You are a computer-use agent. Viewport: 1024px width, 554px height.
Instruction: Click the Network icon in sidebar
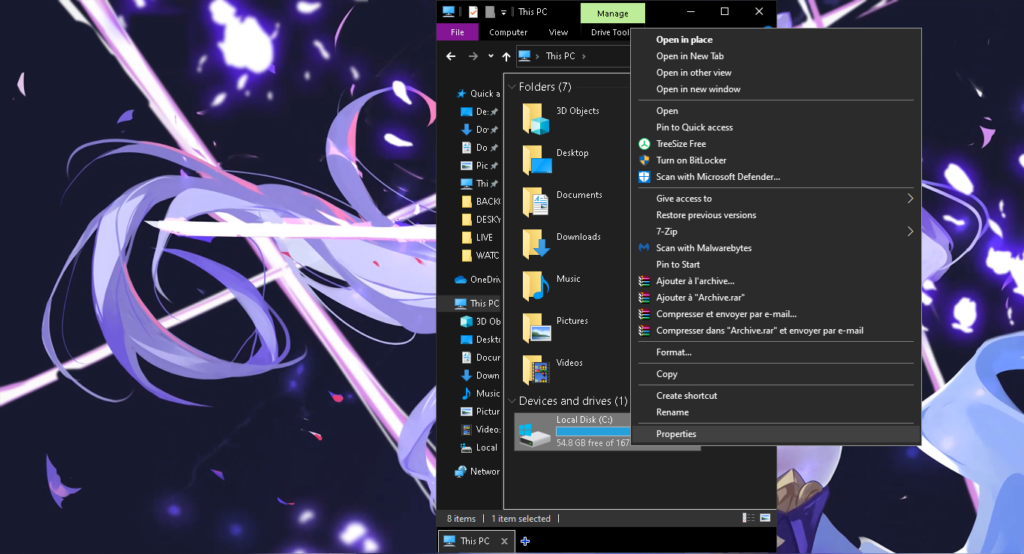click(x=460, y=471)
